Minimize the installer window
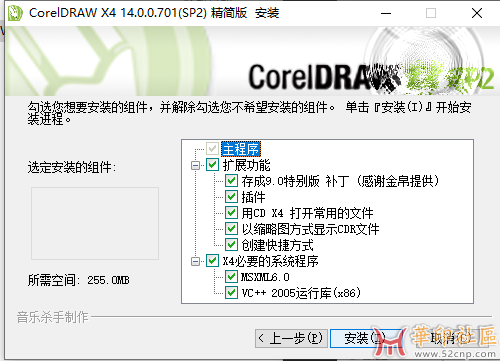Image resolution: width=500 pixels, height=361 pixels. point(386,13)
